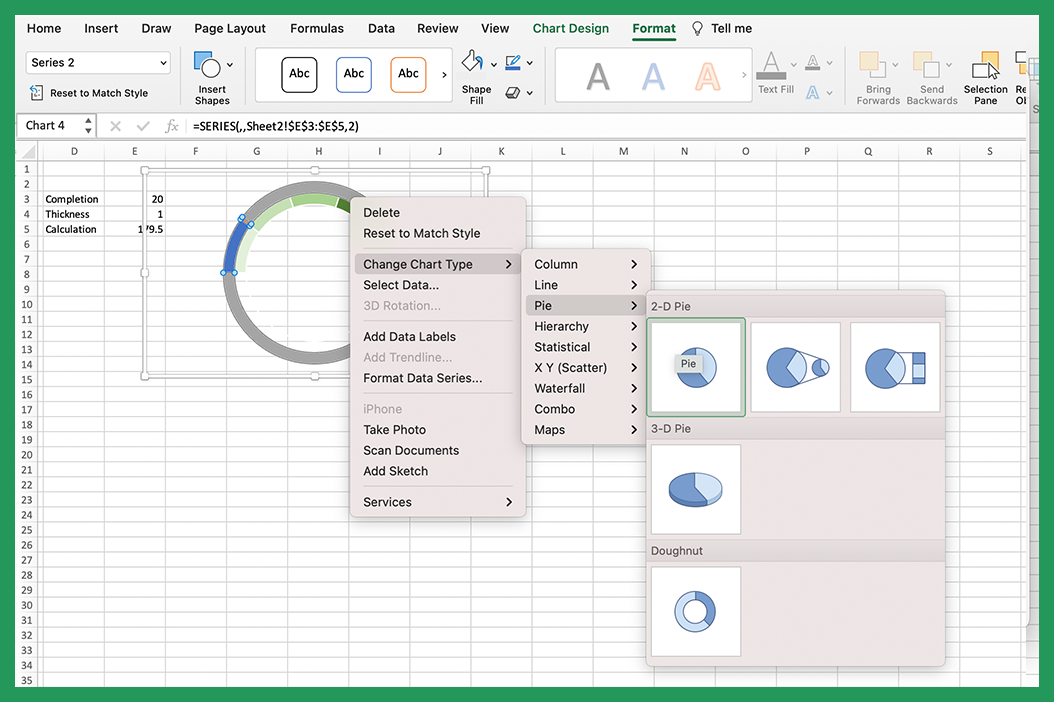
Task: Expand the Bring Forwards dropdown arrow
Action: 895,65
